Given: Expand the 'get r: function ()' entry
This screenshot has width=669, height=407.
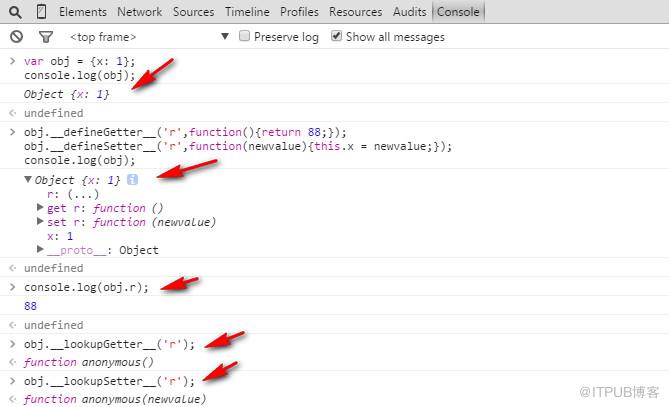Looking at the screenshot, I should point(40,207).
